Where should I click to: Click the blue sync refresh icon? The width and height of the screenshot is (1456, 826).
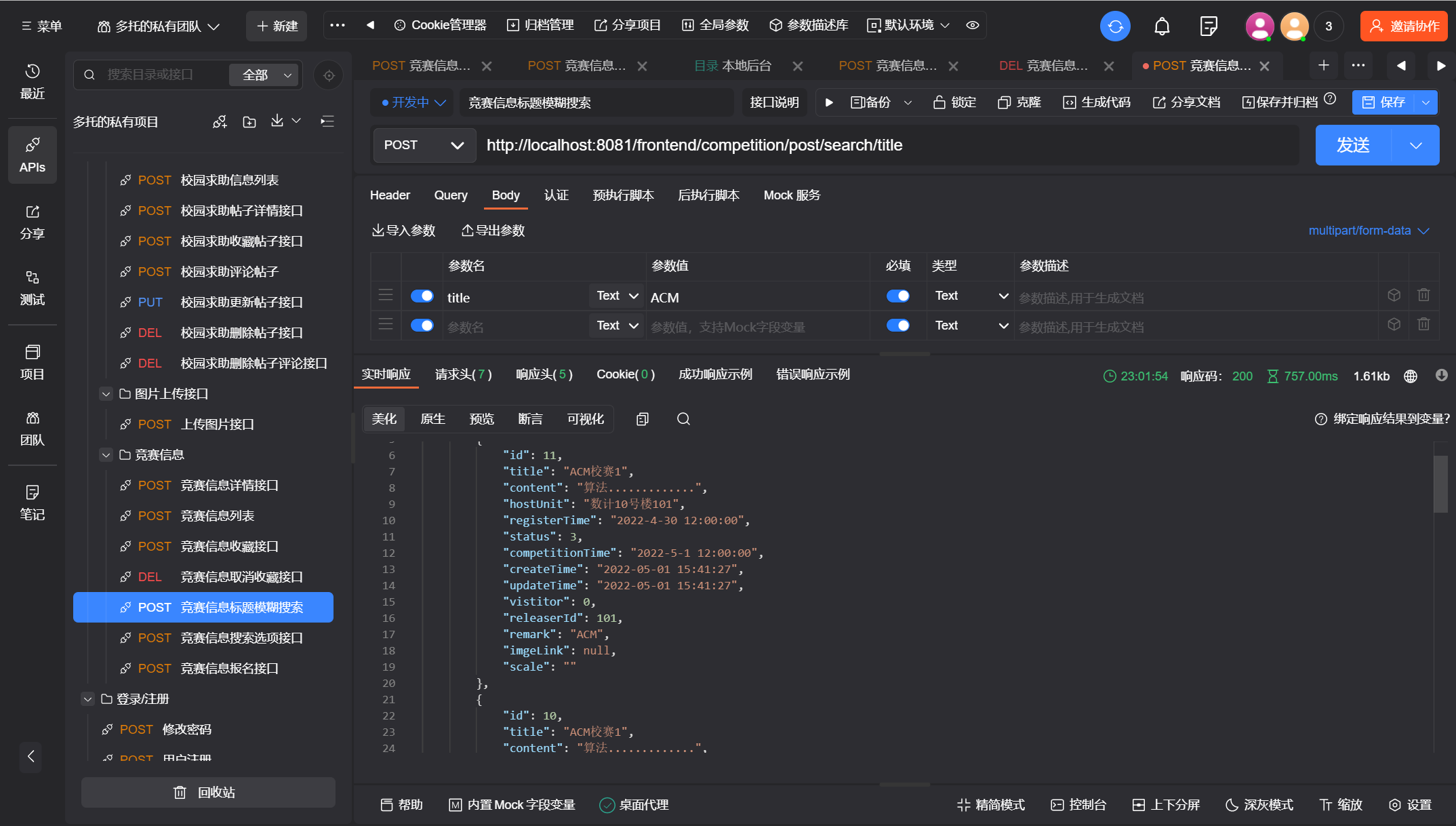click(x=1115, y=26)
